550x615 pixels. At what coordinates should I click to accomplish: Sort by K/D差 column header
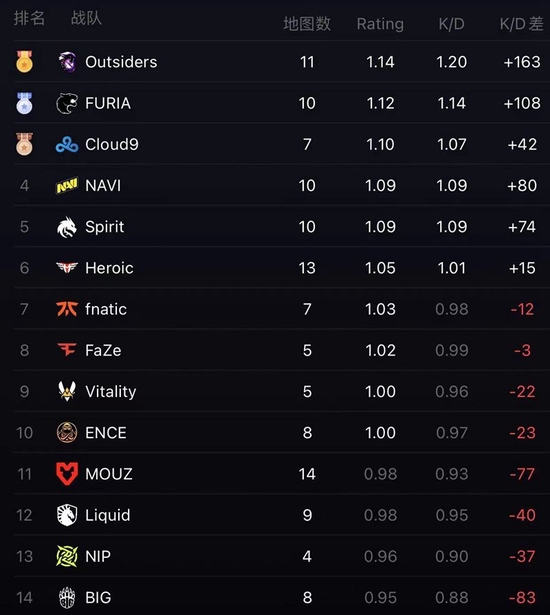click(521, 24)
